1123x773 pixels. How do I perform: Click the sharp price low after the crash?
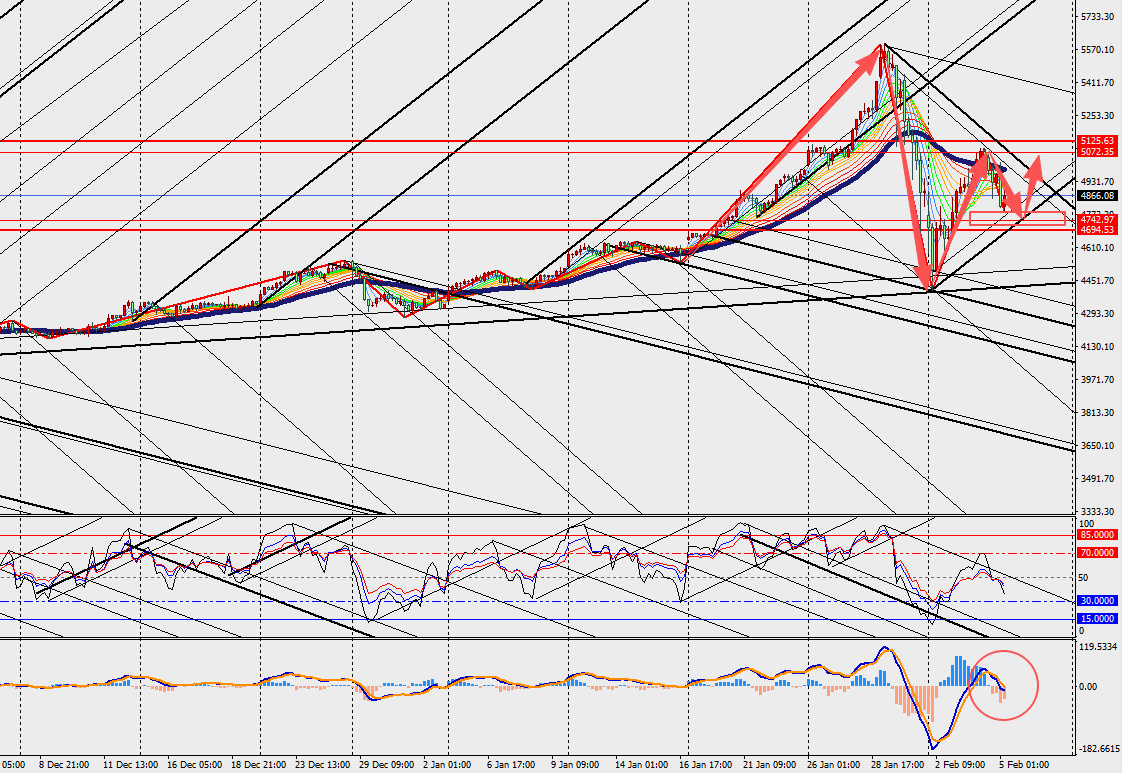(931, 289)
